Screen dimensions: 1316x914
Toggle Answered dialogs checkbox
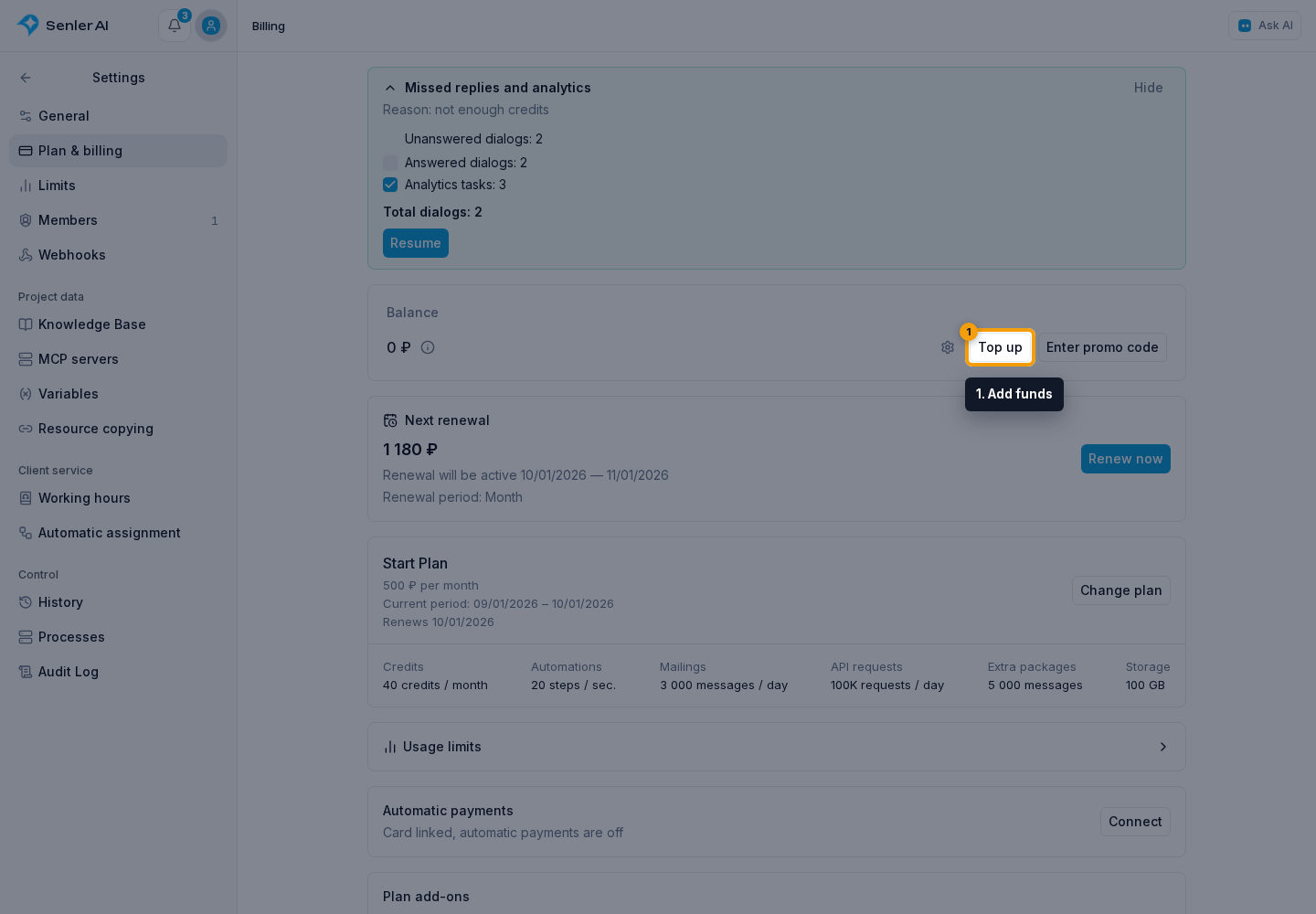pos(390,163)
